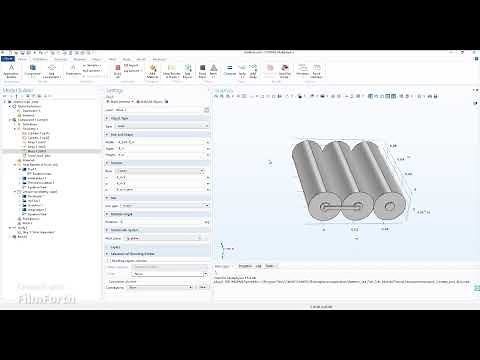Open the Axis type dropdown
The image size is (480, 360).
(x=165, y=205)
